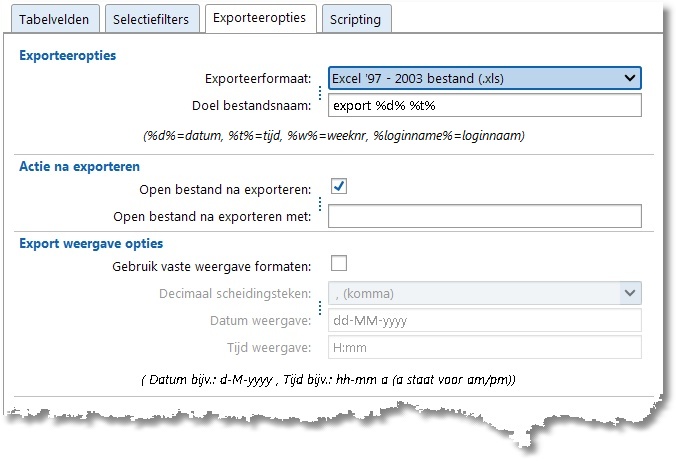Select the Exporteeropties tab

click(260, 18)
